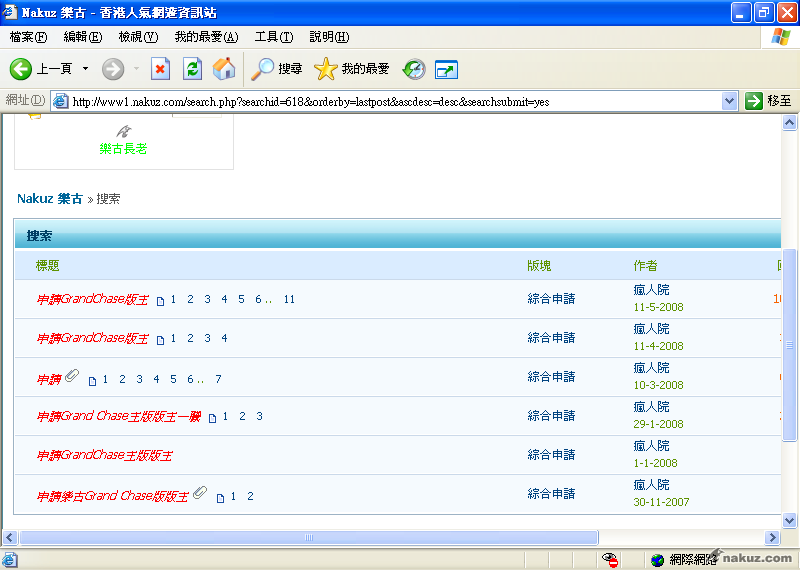Click the Back arrow toolbar icon
The height and width of the screenshot is (570, 800).
click(22, 69)
